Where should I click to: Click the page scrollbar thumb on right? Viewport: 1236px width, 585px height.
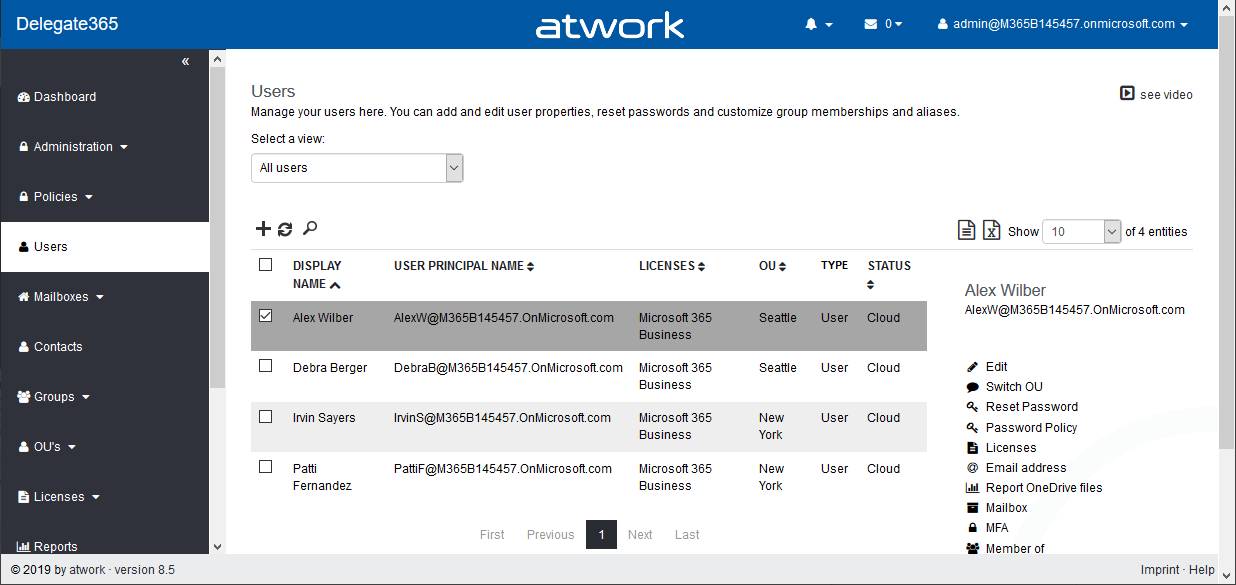pos(1227,230)
